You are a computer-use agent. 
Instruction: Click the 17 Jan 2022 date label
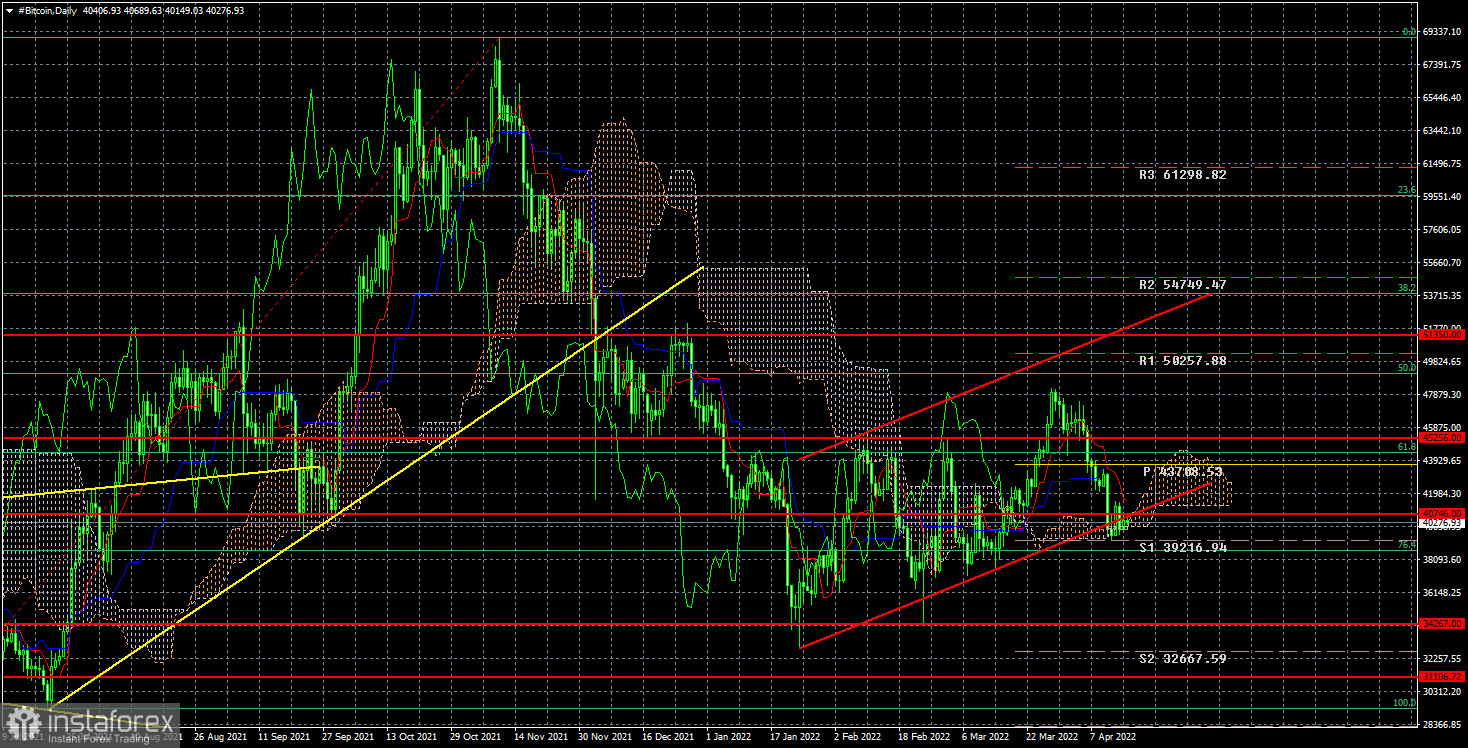(x=797, y=736)
